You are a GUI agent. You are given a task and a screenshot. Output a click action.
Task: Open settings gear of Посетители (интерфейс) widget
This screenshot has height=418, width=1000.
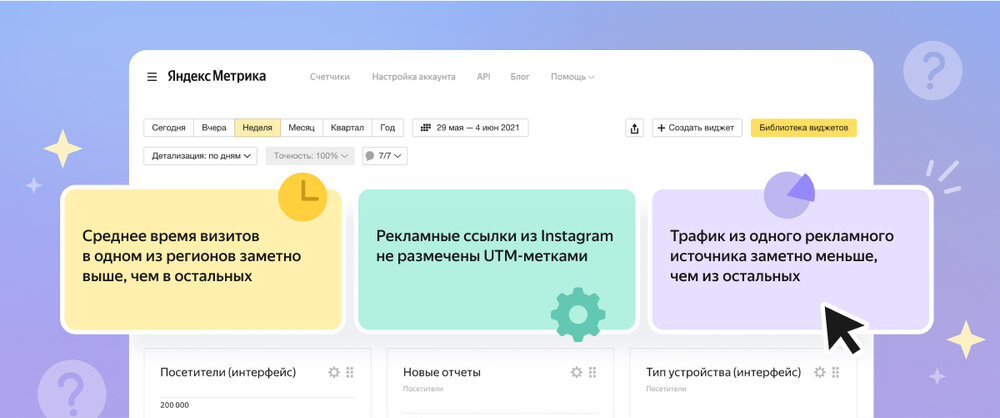coord(334,372)
